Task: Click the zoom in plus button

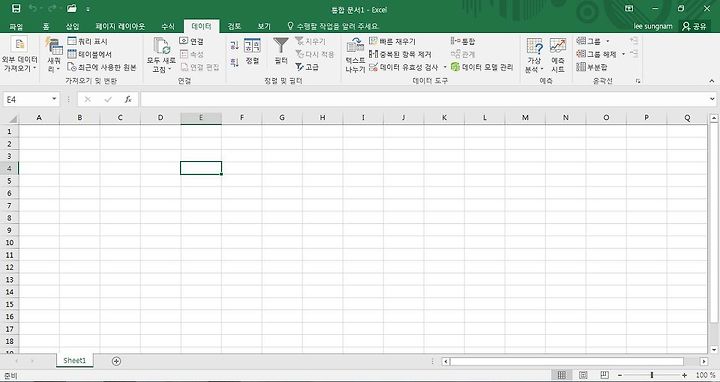Action: click(x=685, y=376)
